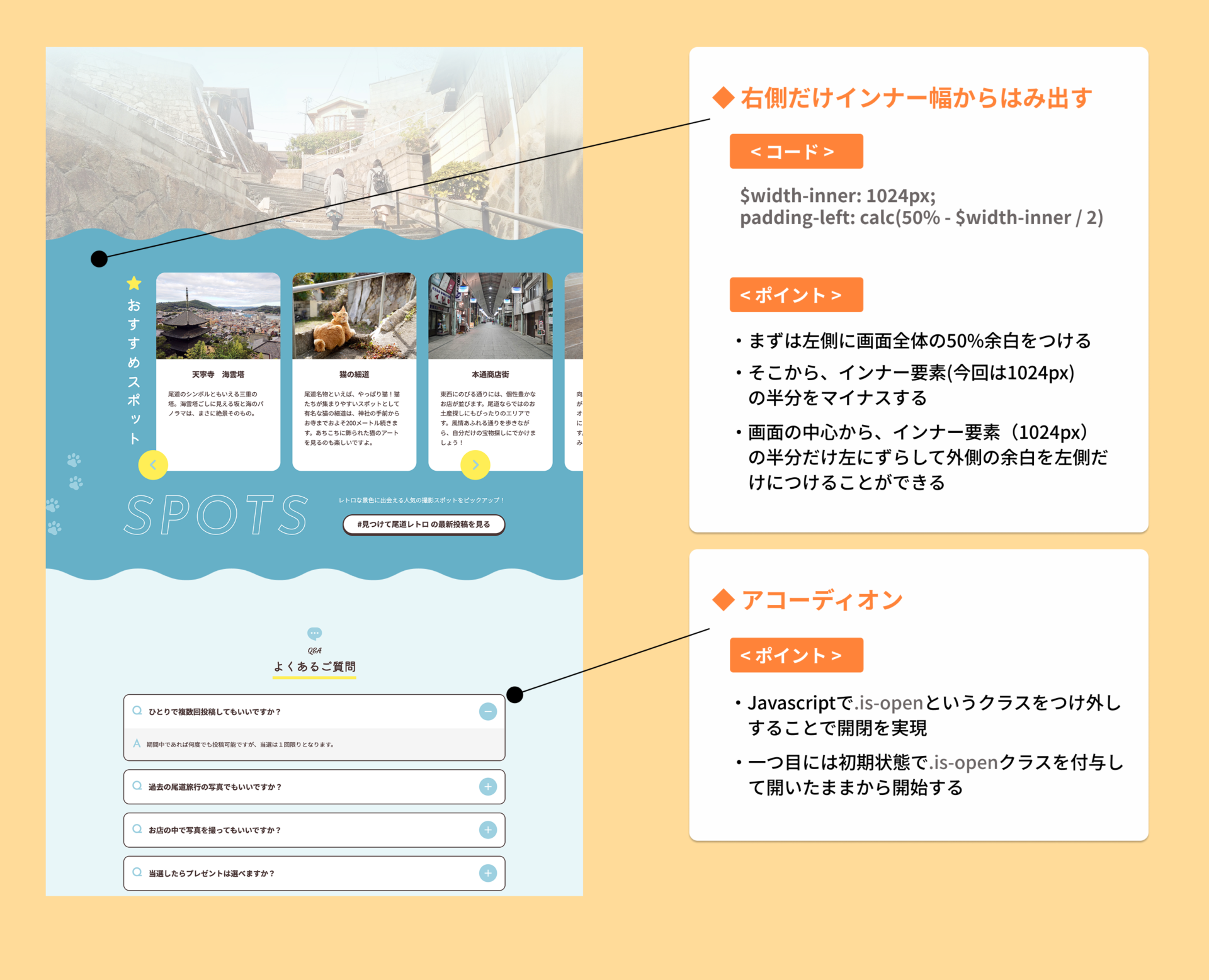Expand お店の中で写真 question plus icon
Image resolution: width=1209 pixels, height=980 pixels.
[x=488, y=830]
